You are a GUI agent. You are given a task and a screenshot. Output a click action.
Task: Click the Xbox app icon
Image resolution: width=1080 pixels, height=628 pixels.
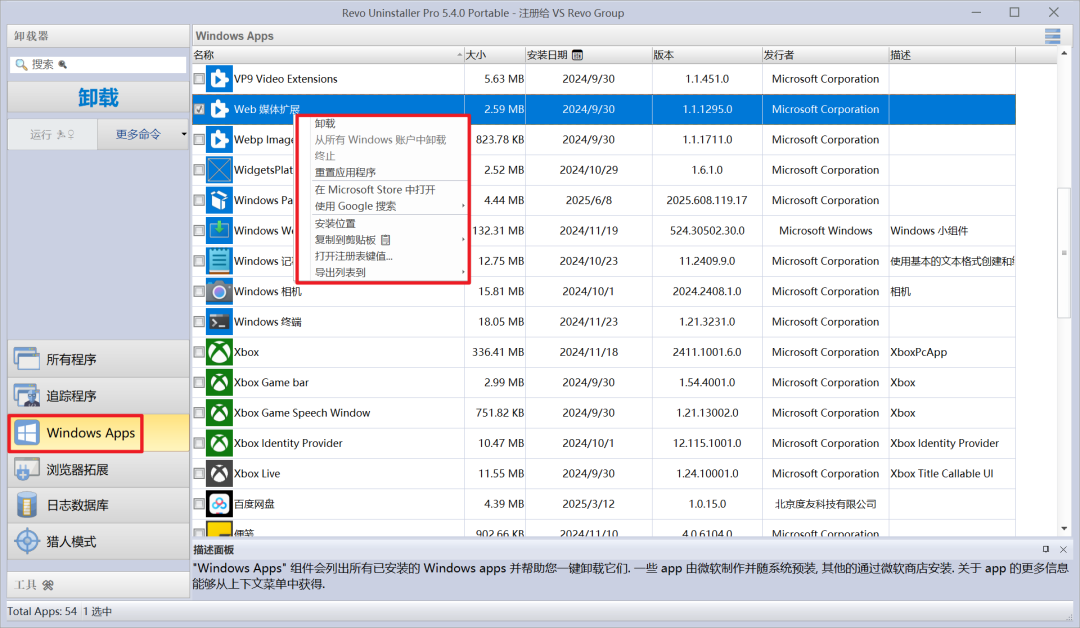[x=219, y=352]
